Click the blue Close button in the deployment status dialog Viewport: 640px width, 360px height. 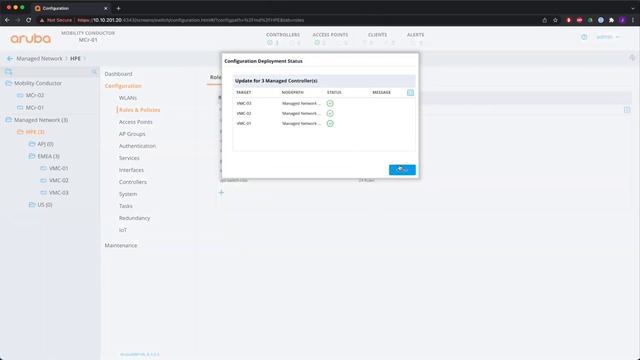tap(402, 170)
